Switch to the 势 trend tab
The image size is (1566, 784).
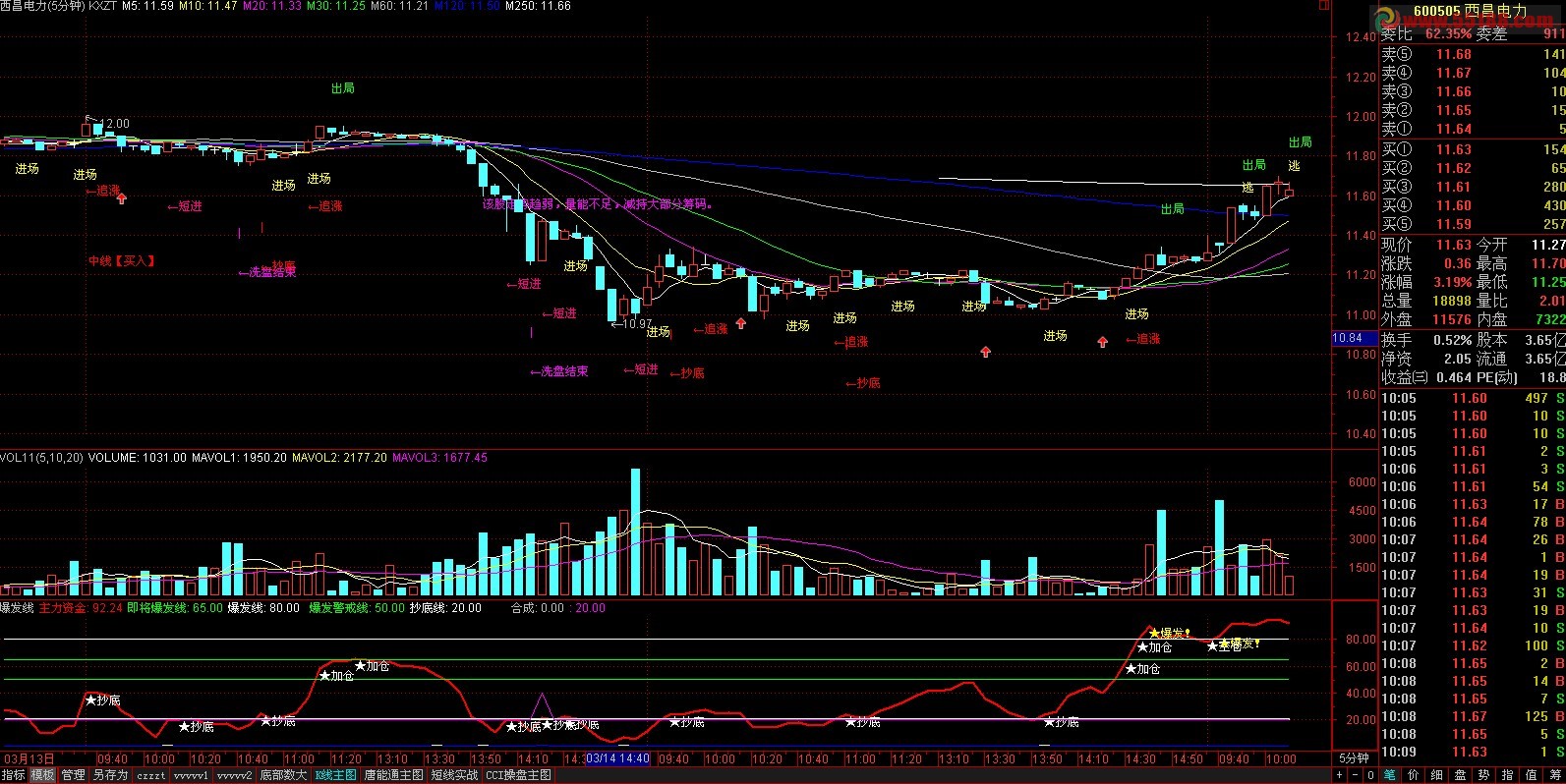coord(1484,775)
